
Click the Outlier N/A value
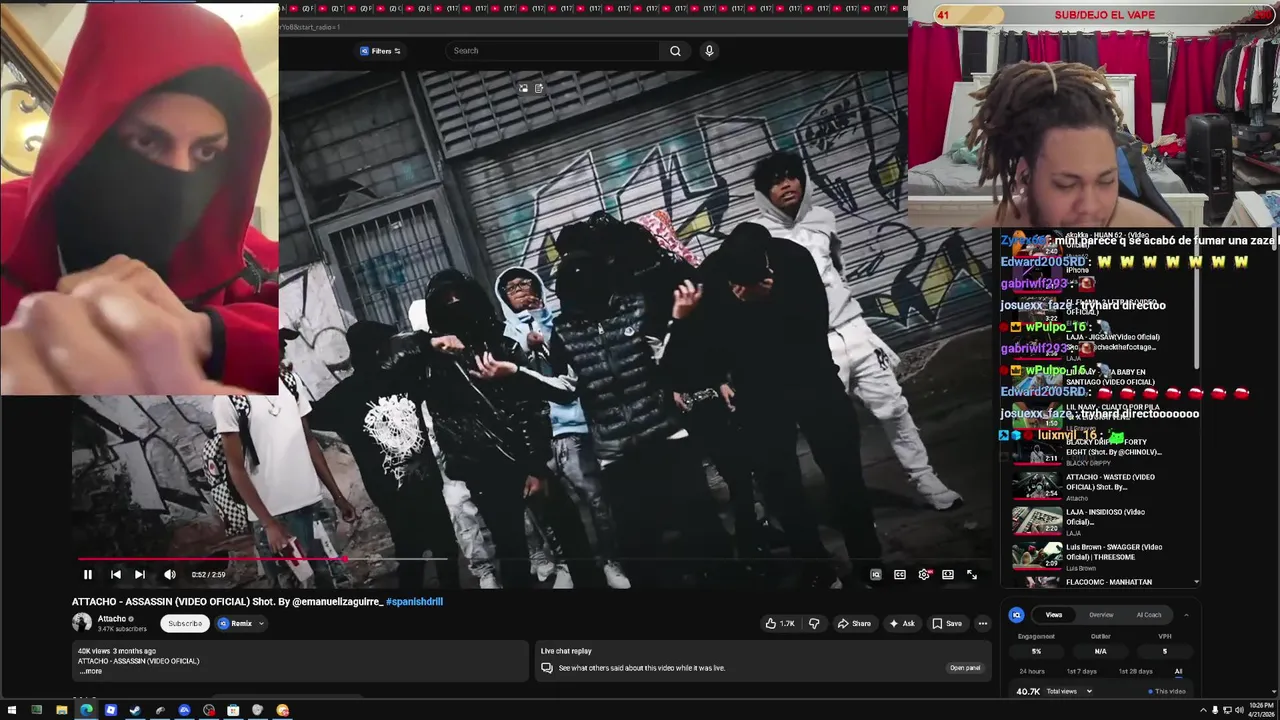click(x=1100, y=651)
